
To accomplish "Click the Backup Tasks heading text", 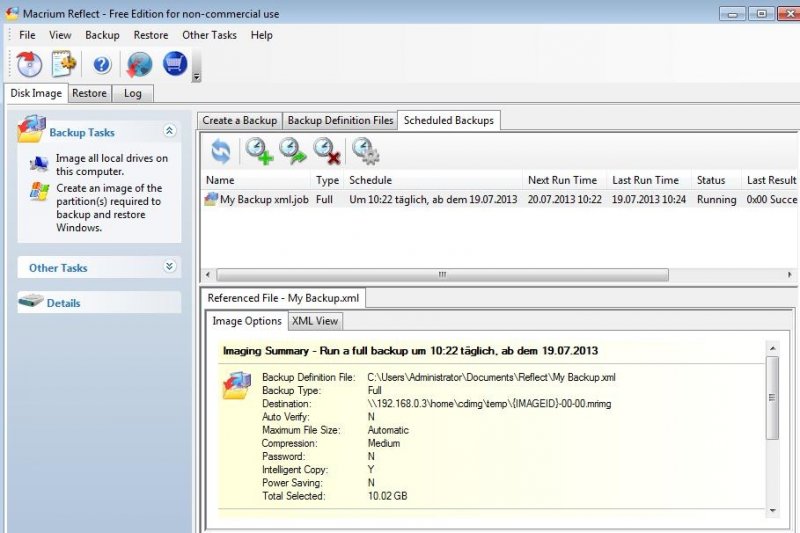I will pyautogui.click(x=82, y=132).
